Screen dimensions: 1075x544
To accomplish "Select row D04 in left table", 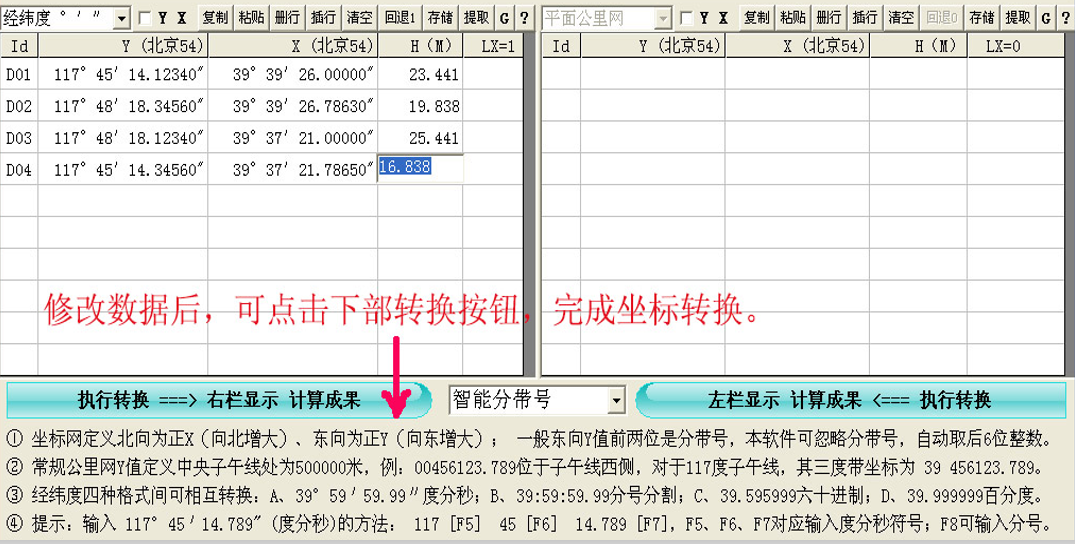I will click(x=19, y=169).
